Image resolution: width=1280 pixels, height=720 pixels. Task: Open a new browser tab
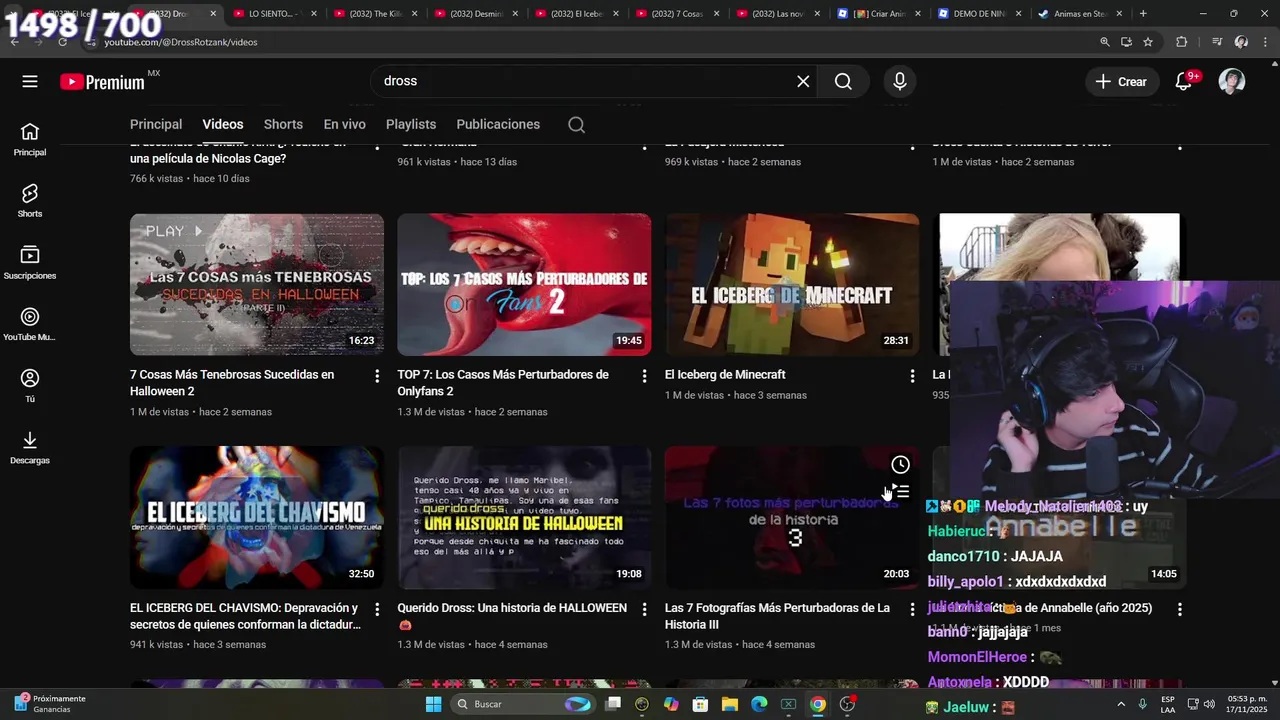point(1143,14)
